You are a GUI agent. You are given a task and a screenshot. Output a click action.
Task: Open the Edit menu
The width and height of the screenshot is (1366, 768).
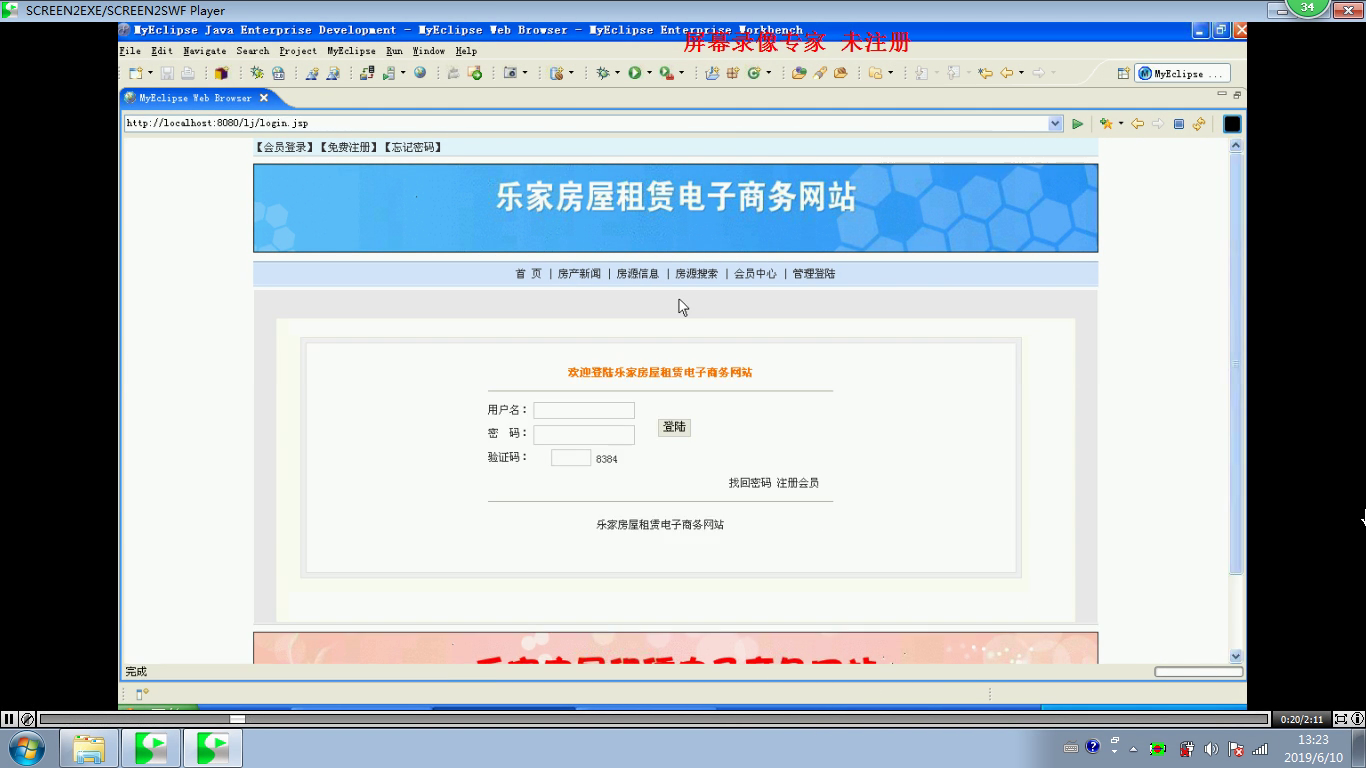click(x=162, y=51)
